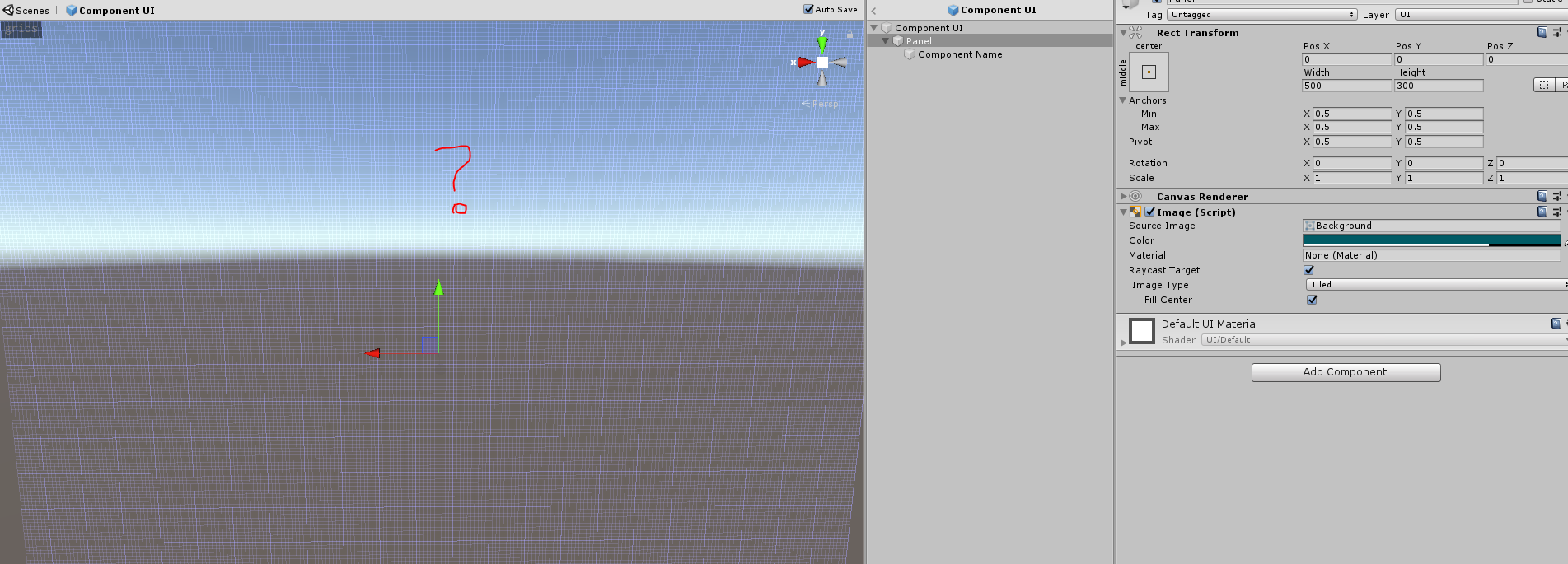Click the Anchors Max Y field
This screenshot has width=1568, height=564.
[x=1444, y=127]
